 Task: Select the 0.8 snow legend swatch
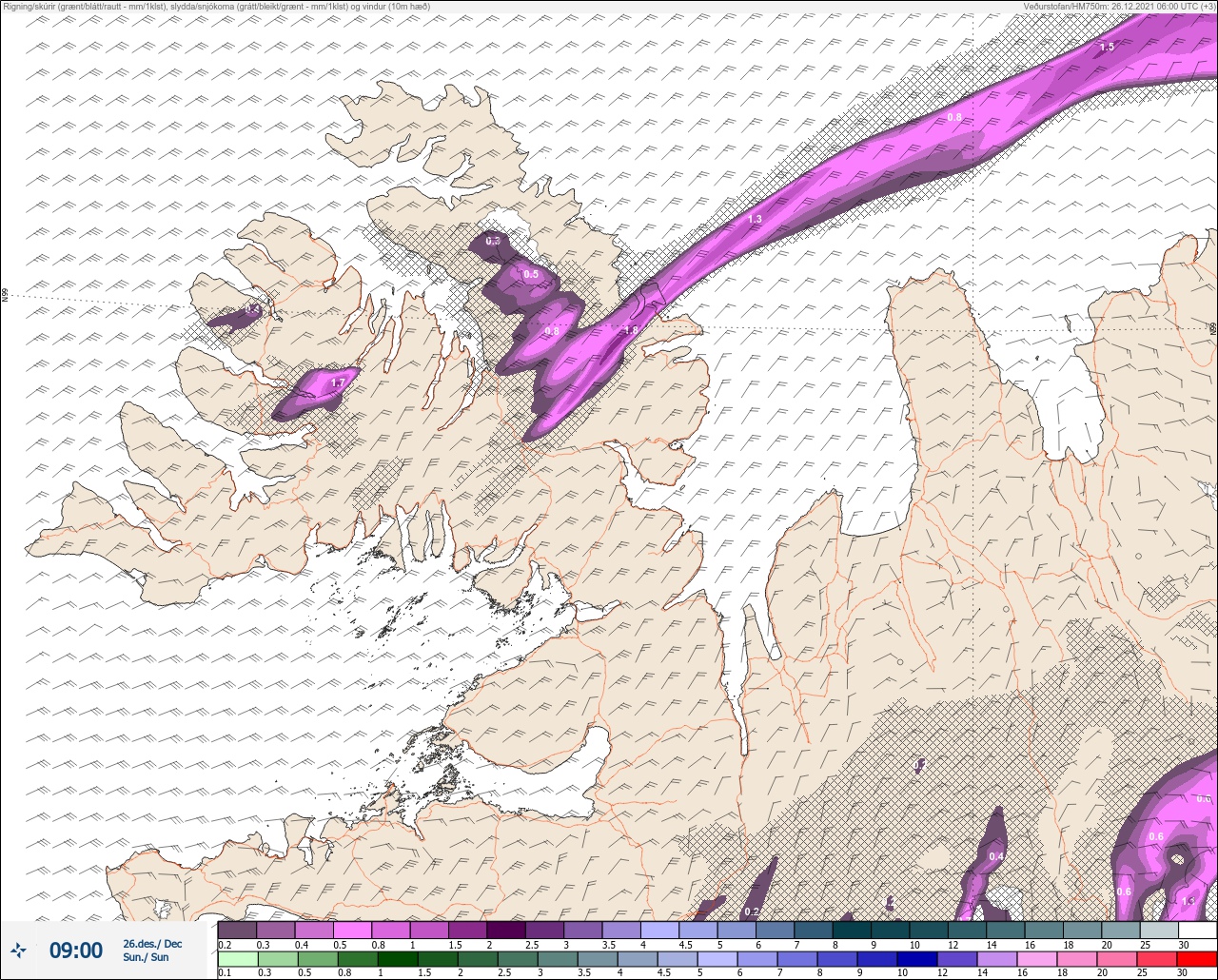point(391,930)
